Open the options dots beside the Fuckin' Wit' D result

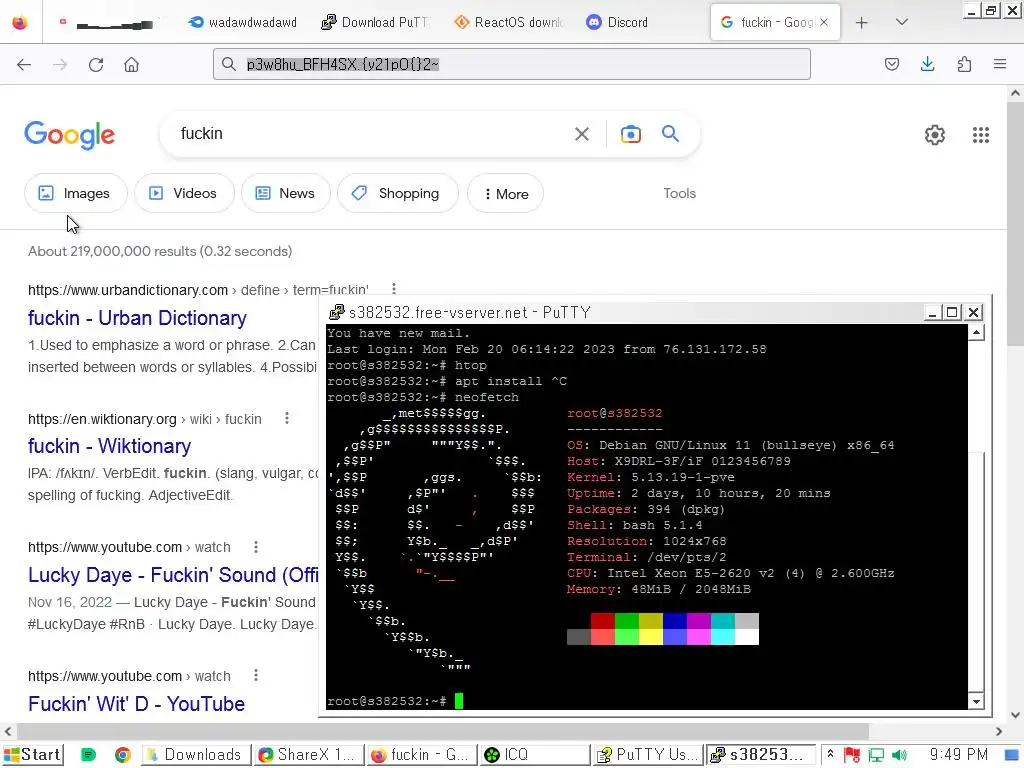(x=256, y=675)
